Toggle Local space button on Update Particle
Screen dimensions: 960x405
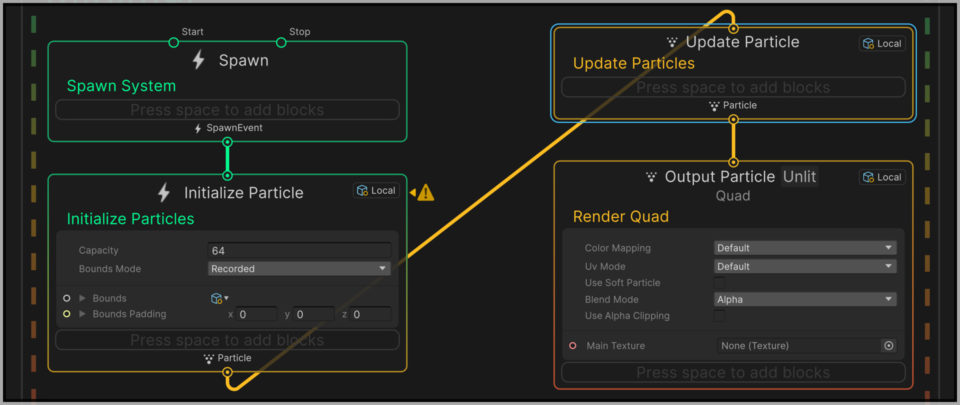(882, 43)
